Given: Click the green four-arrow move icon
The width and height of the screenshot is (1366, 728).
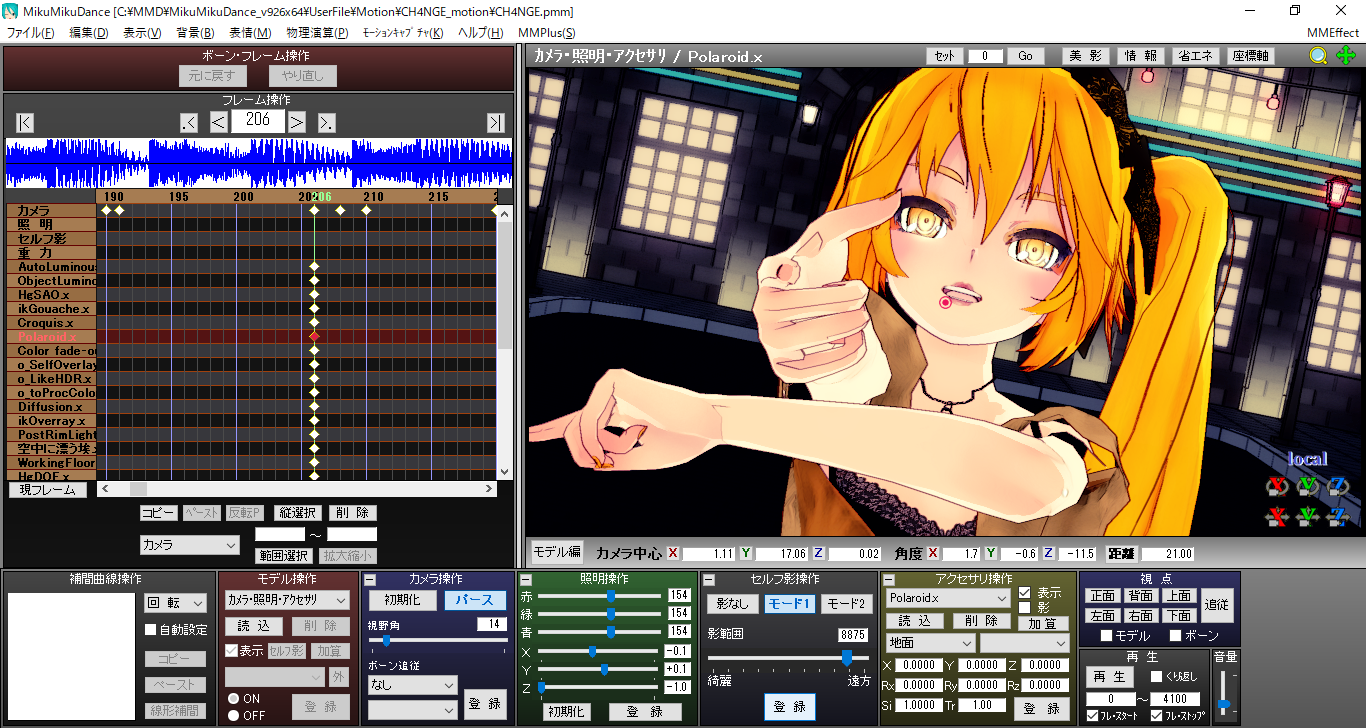Looking at the screenshot, I should point(1346,56).
